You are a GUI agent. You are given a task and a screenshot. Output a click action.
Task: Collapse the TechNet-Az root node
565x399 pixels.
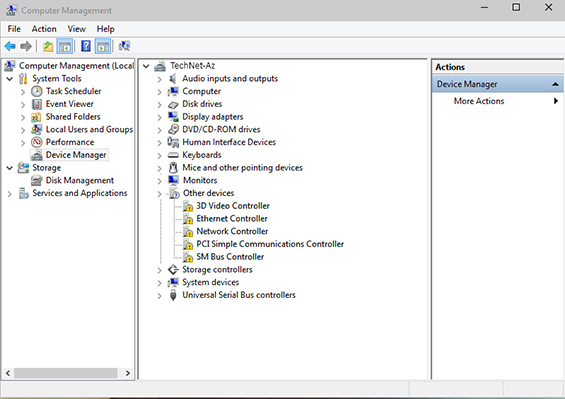[146, 66]
